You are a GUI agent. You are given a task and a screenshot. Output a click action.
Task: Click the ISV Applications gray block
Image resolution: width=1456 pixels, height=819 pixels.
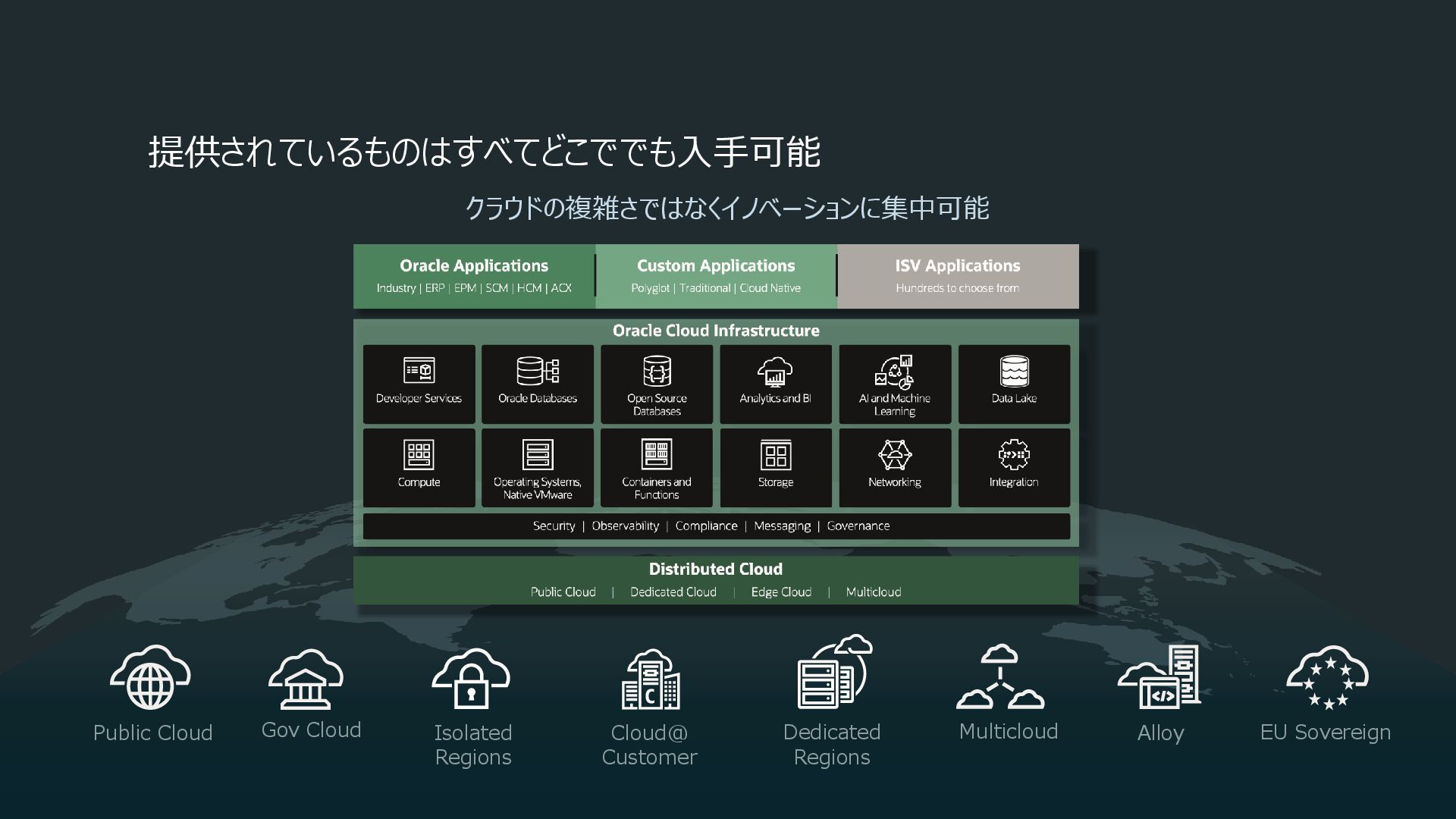tap(958, 276)
